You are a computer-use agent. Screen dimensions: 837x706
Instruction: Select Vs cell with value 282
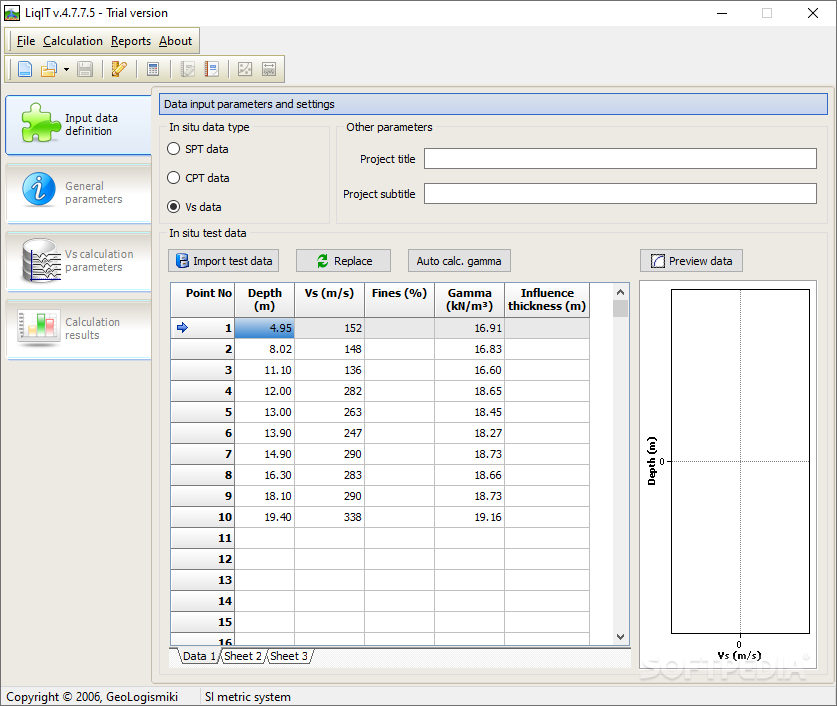click(x=329, y=391)
